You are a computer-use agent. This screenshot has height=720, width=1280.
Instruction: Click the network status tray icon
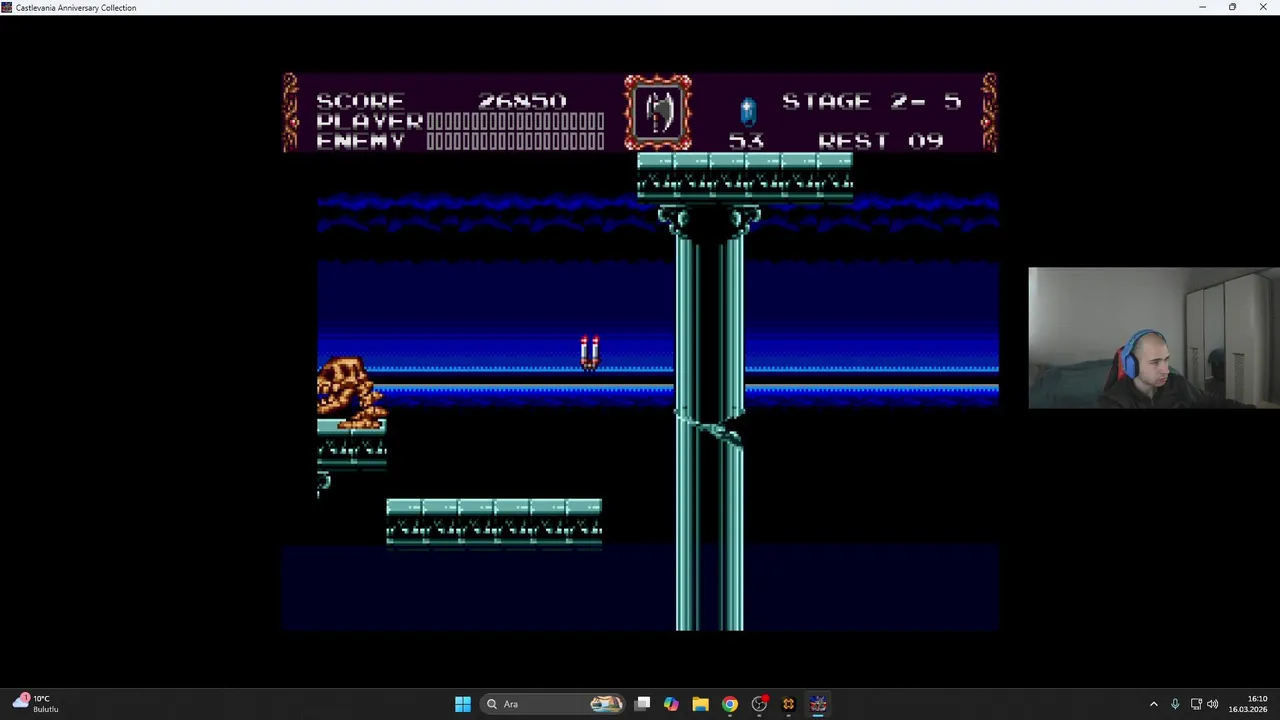pyautogui.click(x=1196, y=704)
